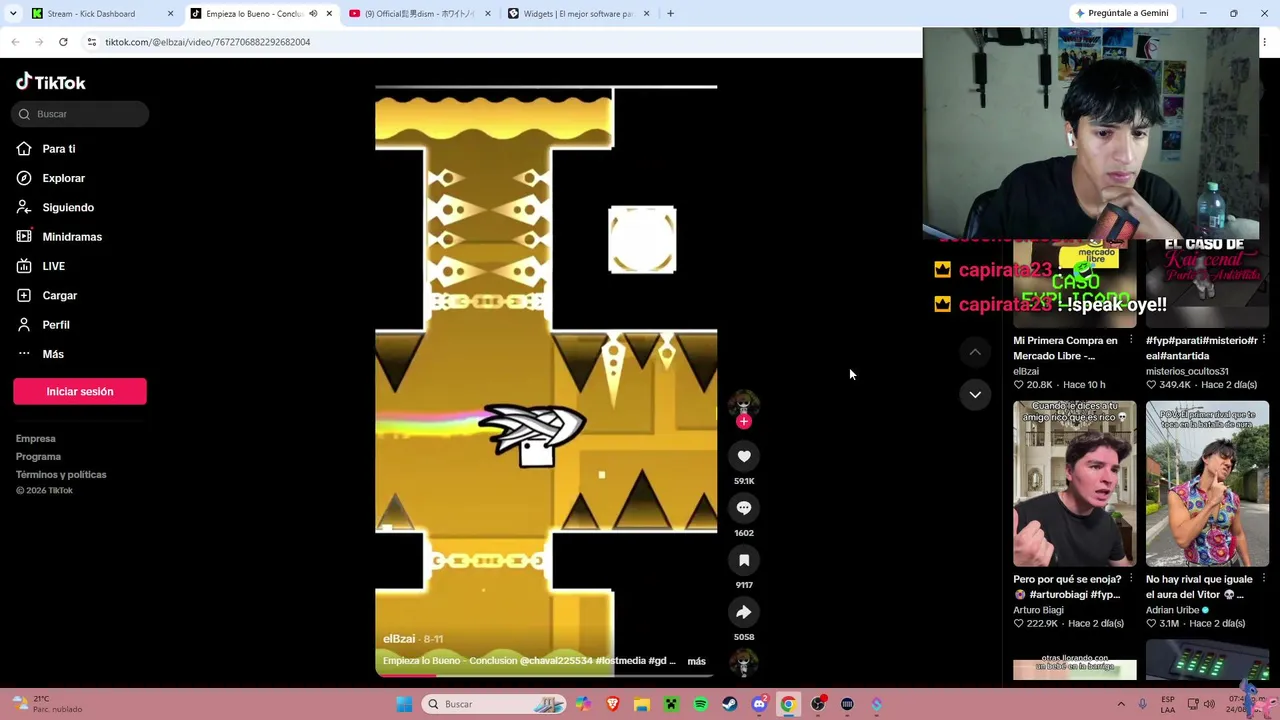
Task: Open Discord from taskbar
Action: click(759, 704)
